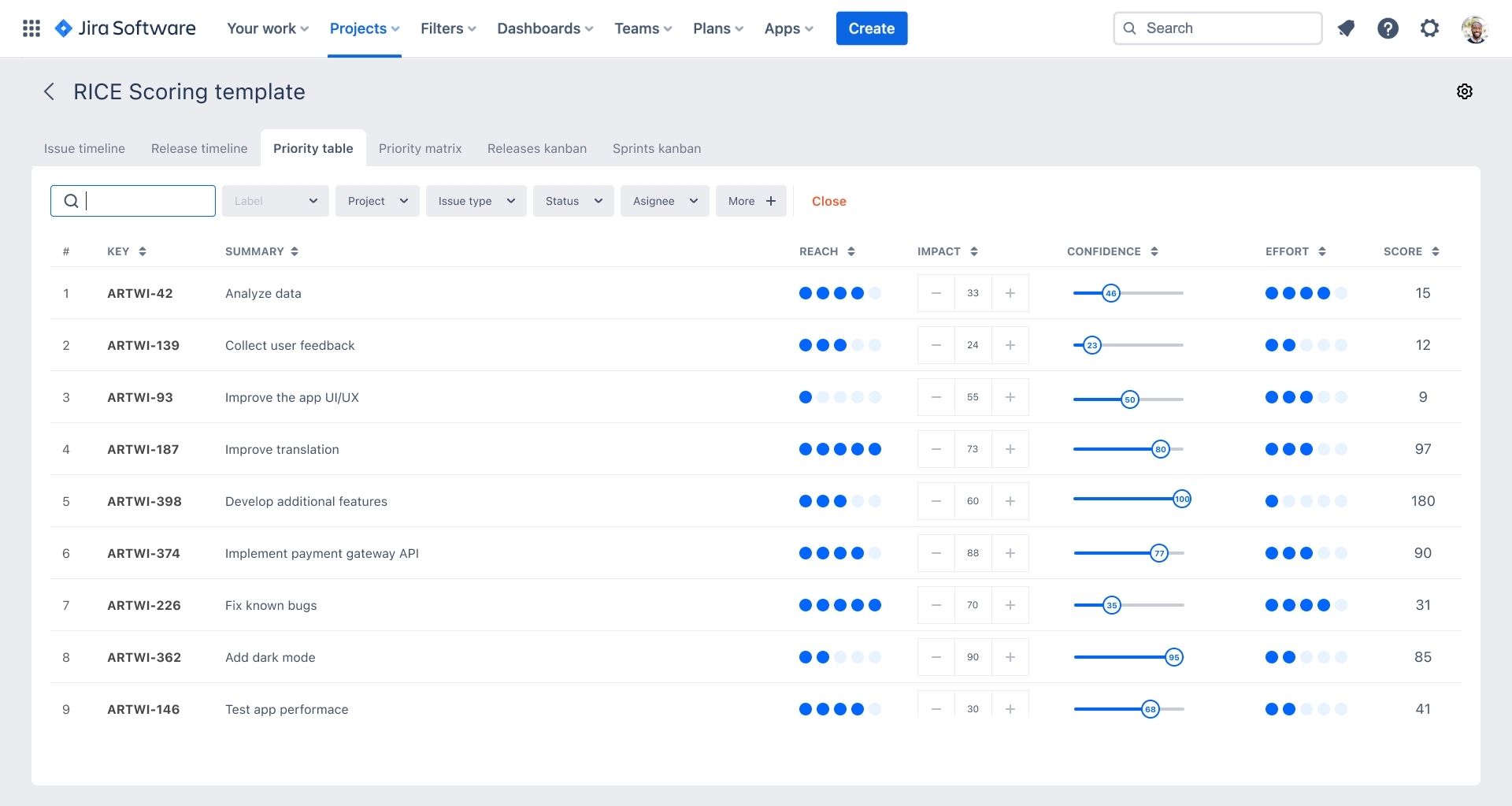The image size is (1512, 806).
Task: Open the user profile avatar
Action: (x=1474, y=28)
